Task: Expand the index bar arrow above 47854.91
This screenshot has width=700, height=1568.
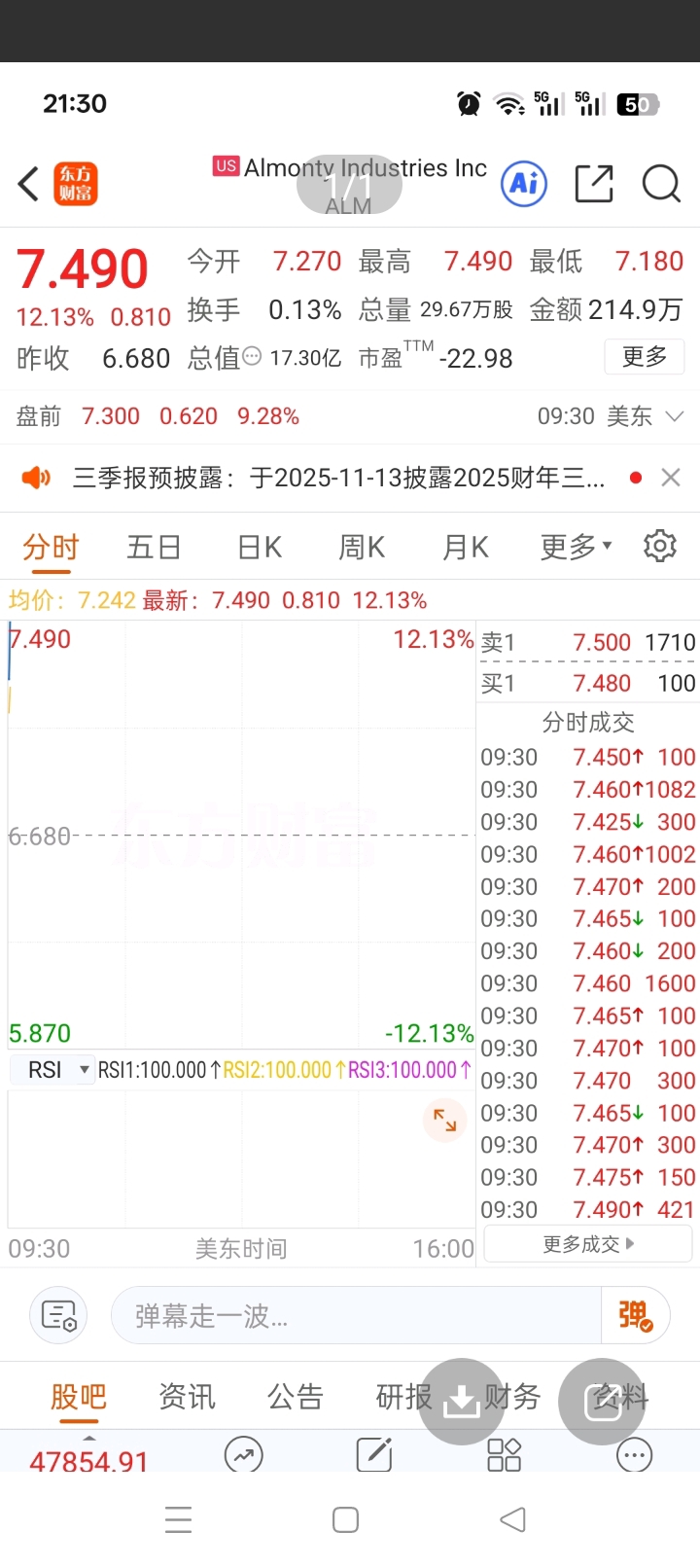Action: [88, 1437]
